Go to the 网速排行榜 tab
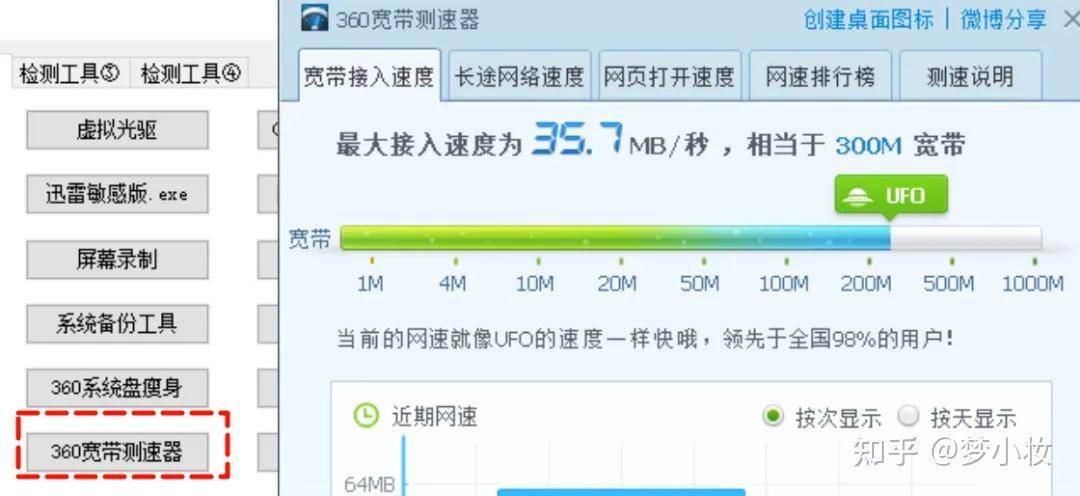1080x496 pixels. tap(820, 76)
